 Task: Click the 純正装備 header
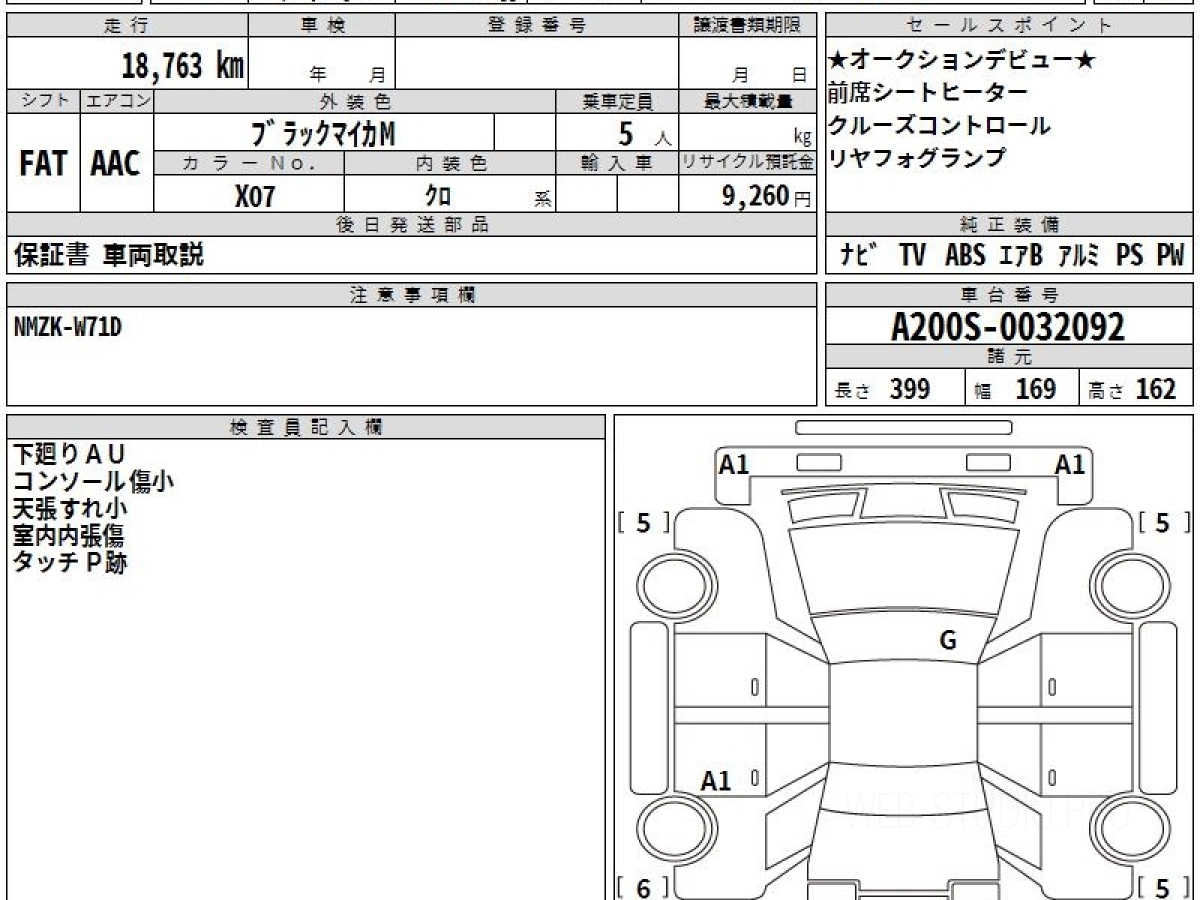(1009, 225)
